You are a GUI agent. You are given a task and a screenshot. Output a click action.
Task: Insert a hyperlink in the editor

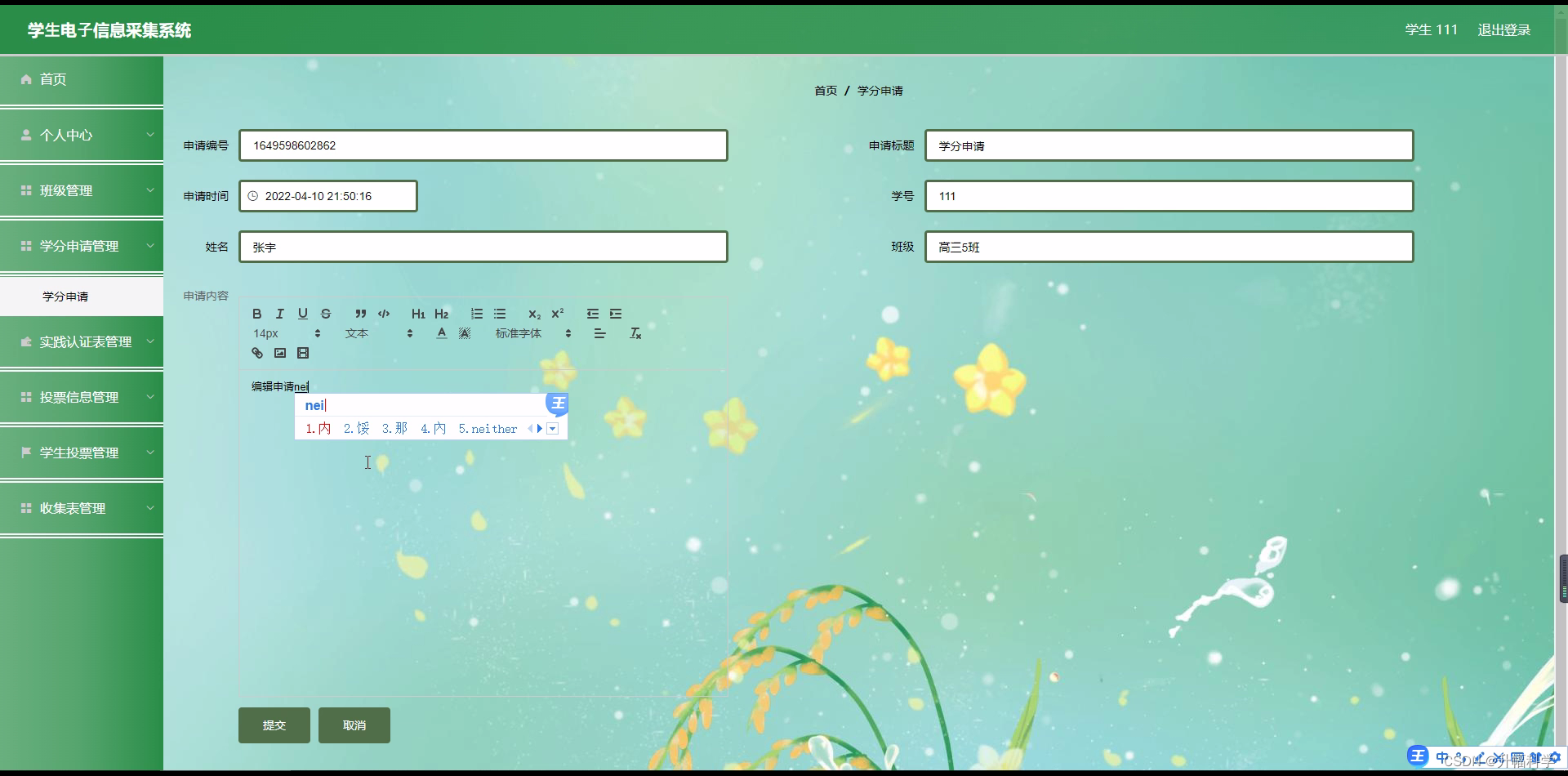(257, 353)
